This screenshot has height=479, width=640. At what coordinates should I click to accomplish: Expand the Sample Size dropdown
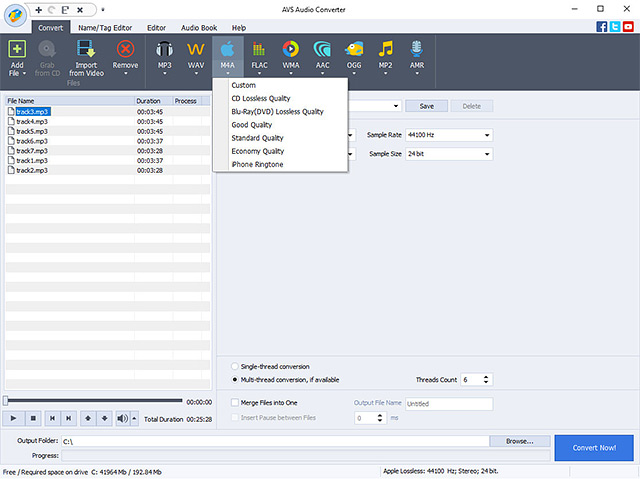[448, 154]
